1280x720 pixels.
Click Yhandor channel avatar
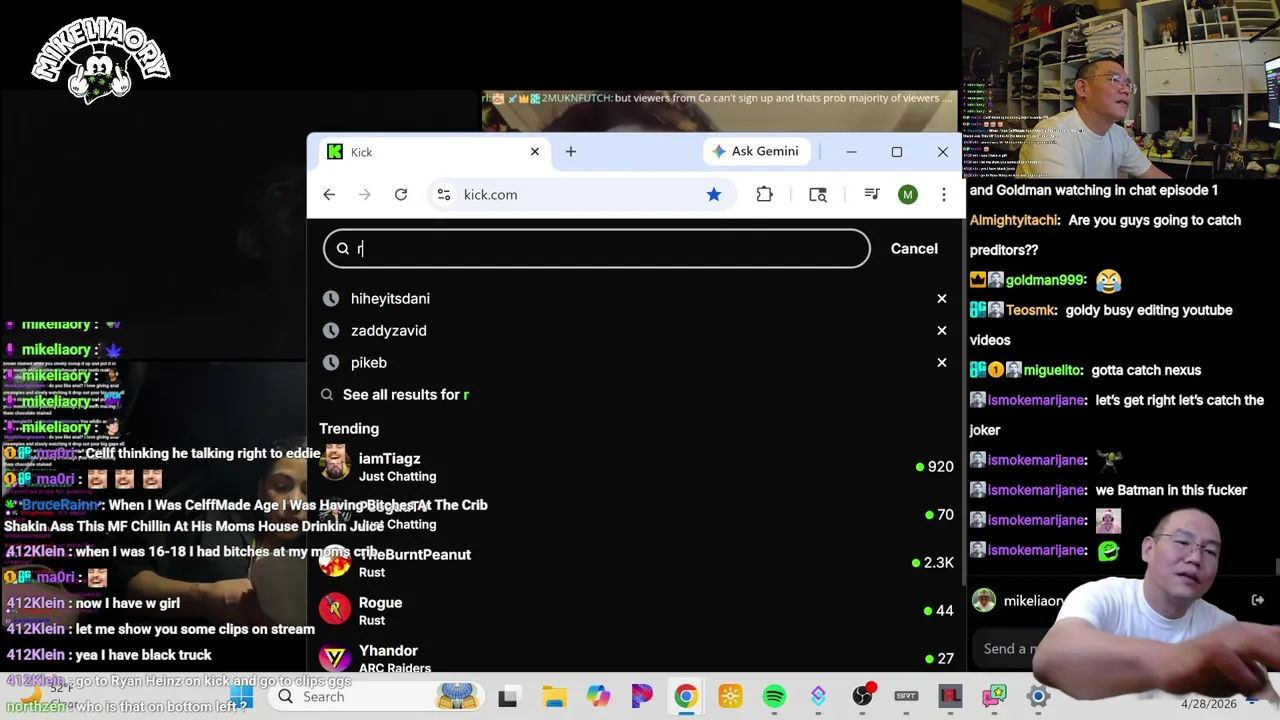[335, 656]
